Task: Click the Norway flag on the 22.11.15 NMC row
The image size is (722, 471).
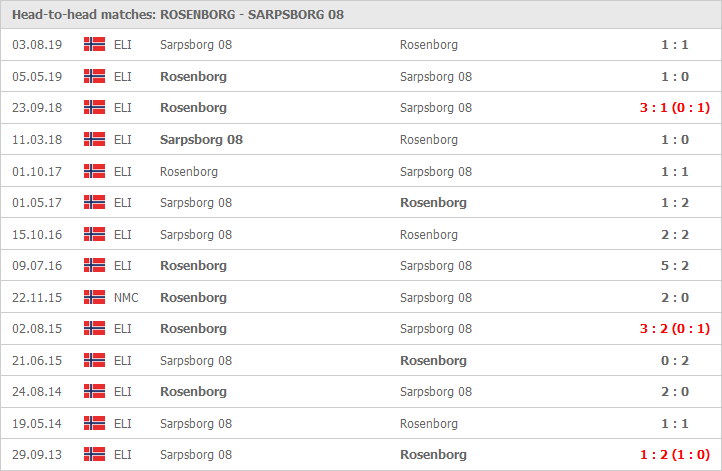Action: pos(94,297)
